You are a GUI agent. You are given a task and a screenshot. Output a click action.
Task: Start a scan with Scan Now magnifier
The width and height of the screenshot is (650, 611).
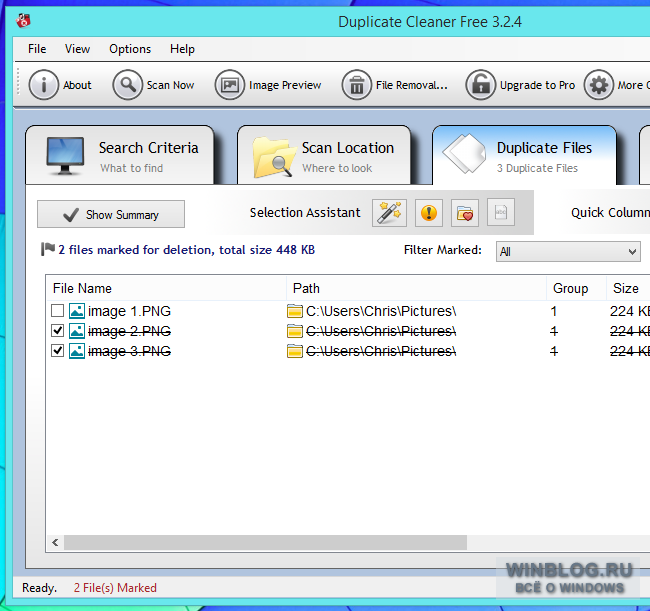[128, 85]
